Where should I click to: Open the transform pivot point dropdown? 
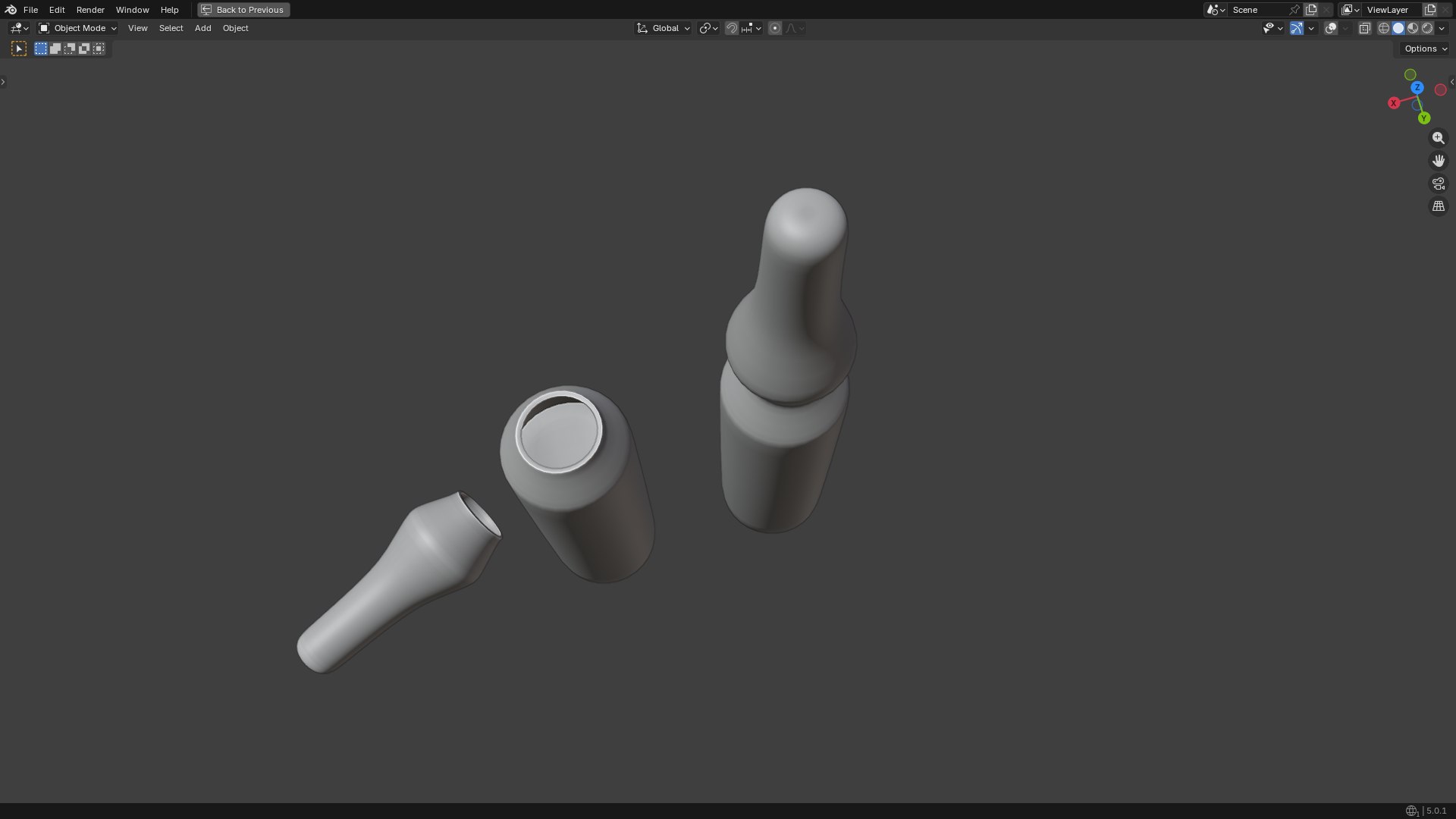point(708,28)
